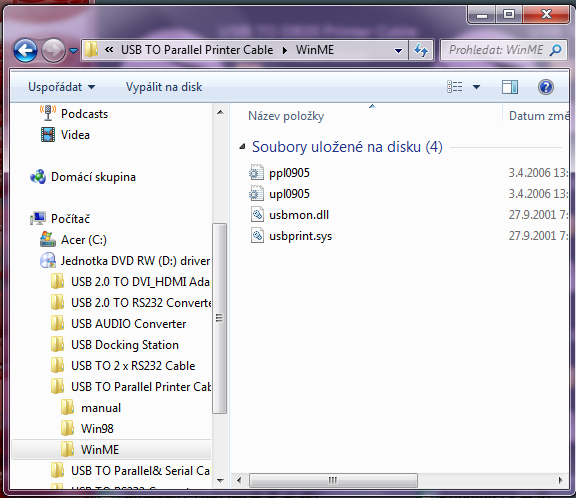
Task: Open Videa library
Action: point(75,135)
